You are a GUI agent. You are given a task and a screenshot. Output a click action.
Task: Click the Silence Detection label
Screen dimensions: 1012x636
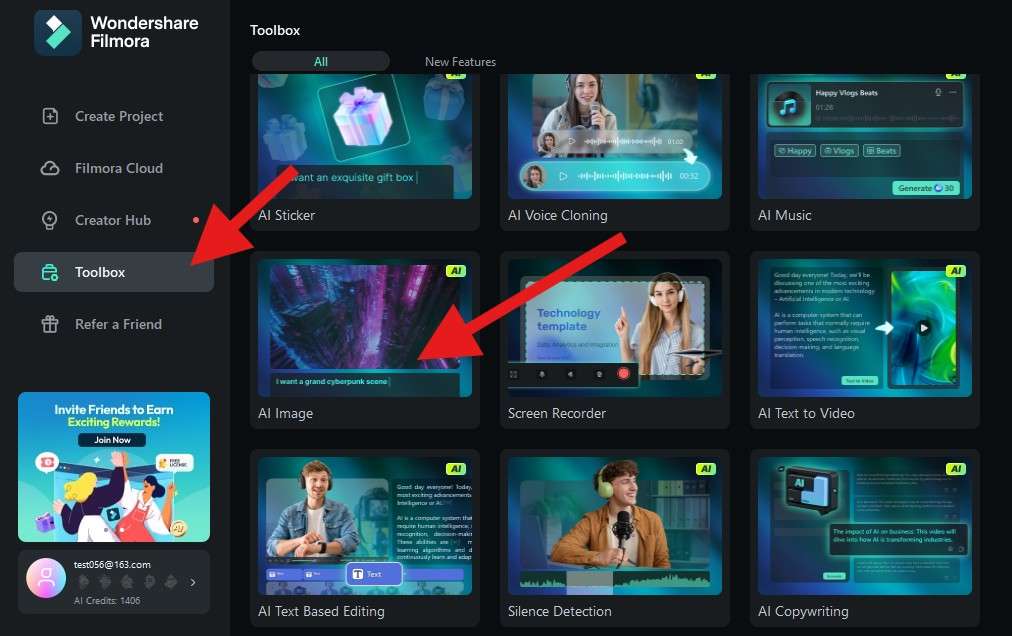pos(560,611)
